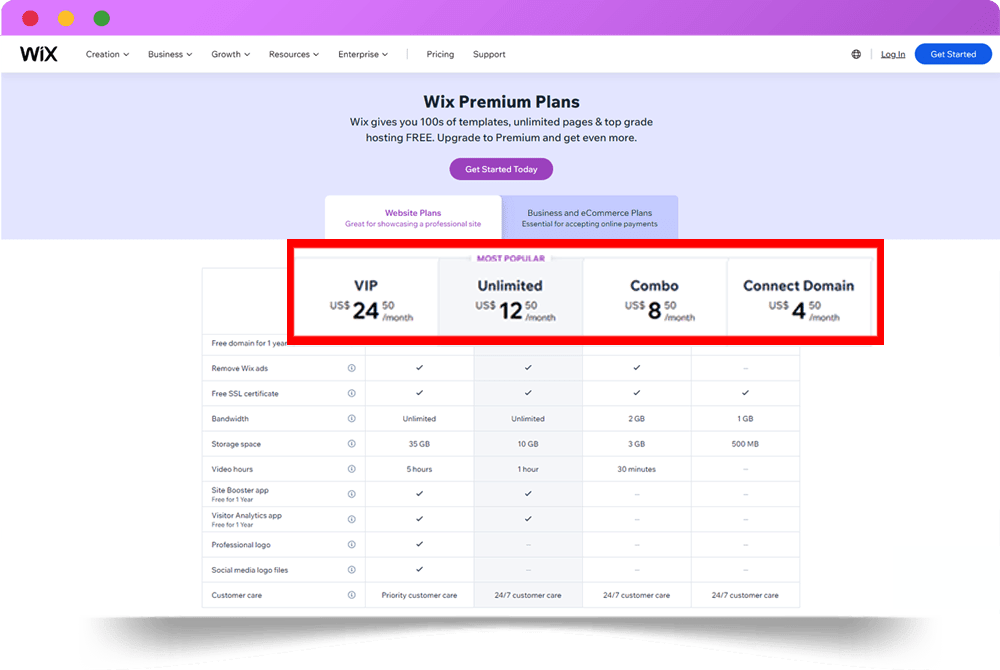Open the Bandwidth info tooltip icon
Image resolution: width=1000 pixels, height=670 pixels.
tap(351, 418)
